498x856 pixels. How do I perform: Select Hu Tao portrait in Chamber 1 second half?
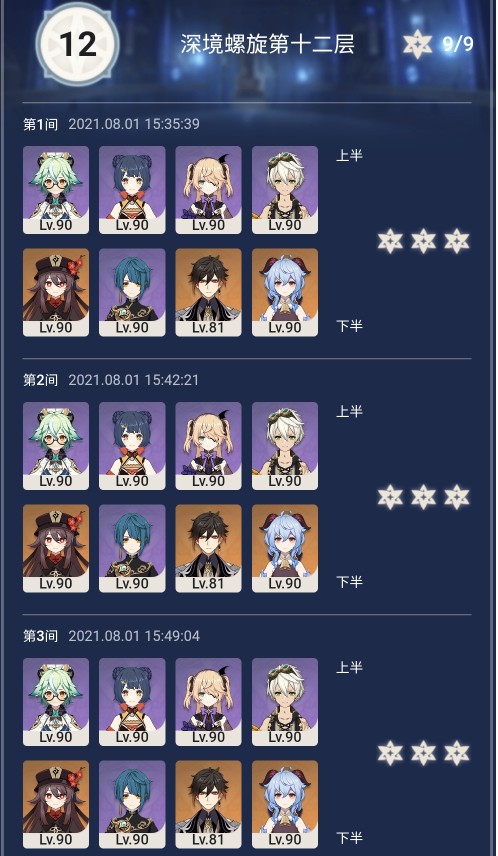click(56, 292)
